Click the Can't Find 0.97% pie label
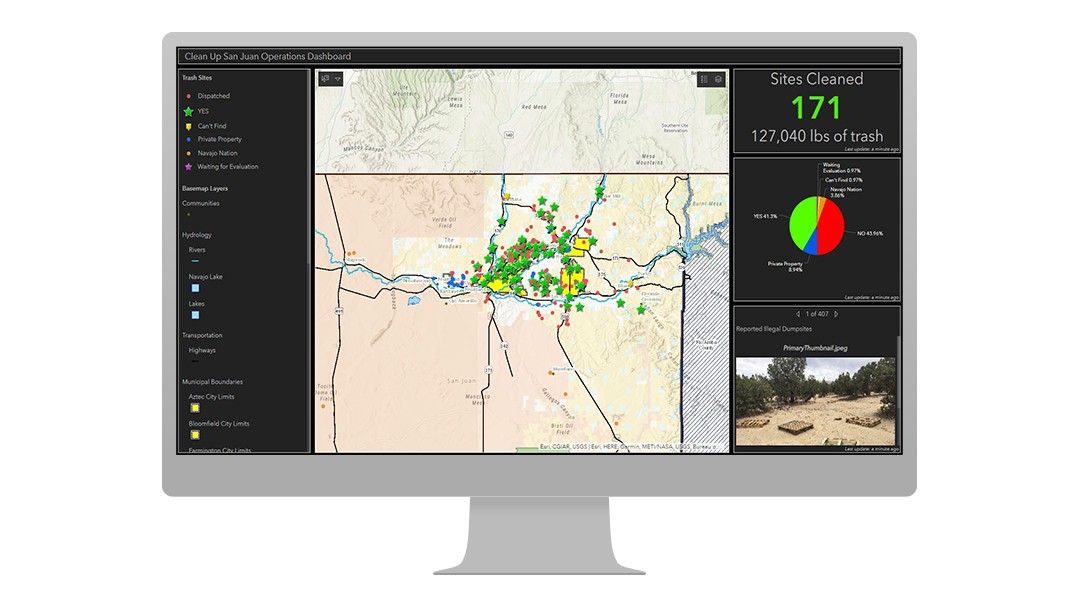 coord(844,180)
